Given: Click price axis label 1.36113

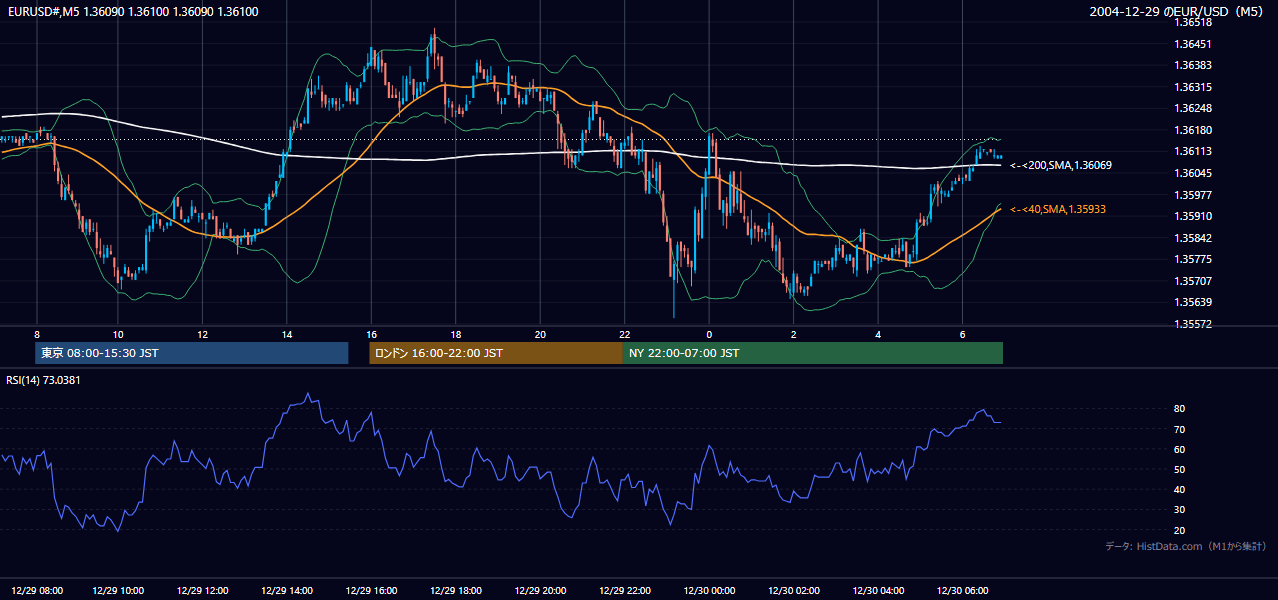Looking at the screenshot, I should pos(1194,151).
